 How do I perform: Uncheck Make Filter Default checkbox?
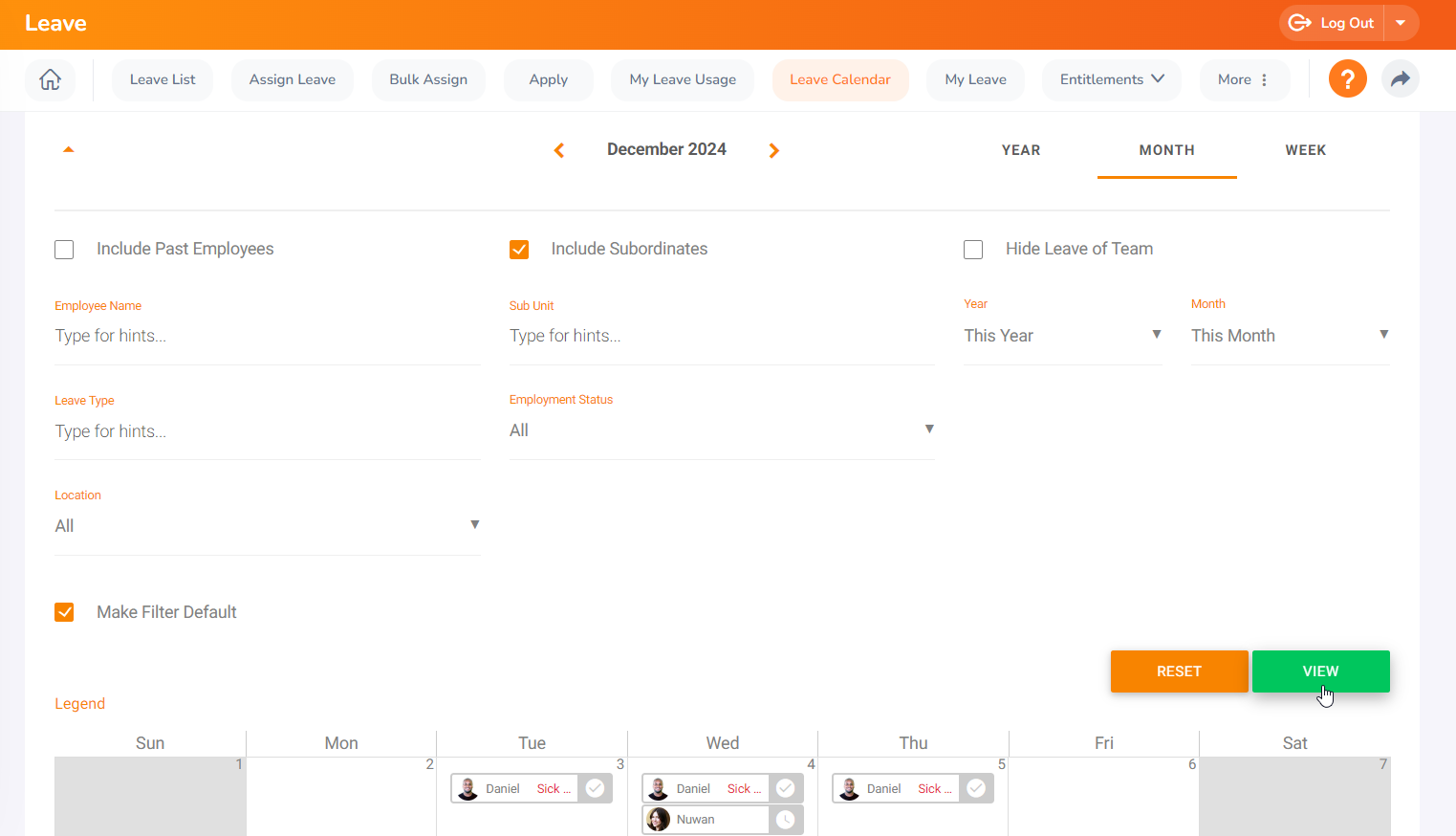click(x=64, y=612)
